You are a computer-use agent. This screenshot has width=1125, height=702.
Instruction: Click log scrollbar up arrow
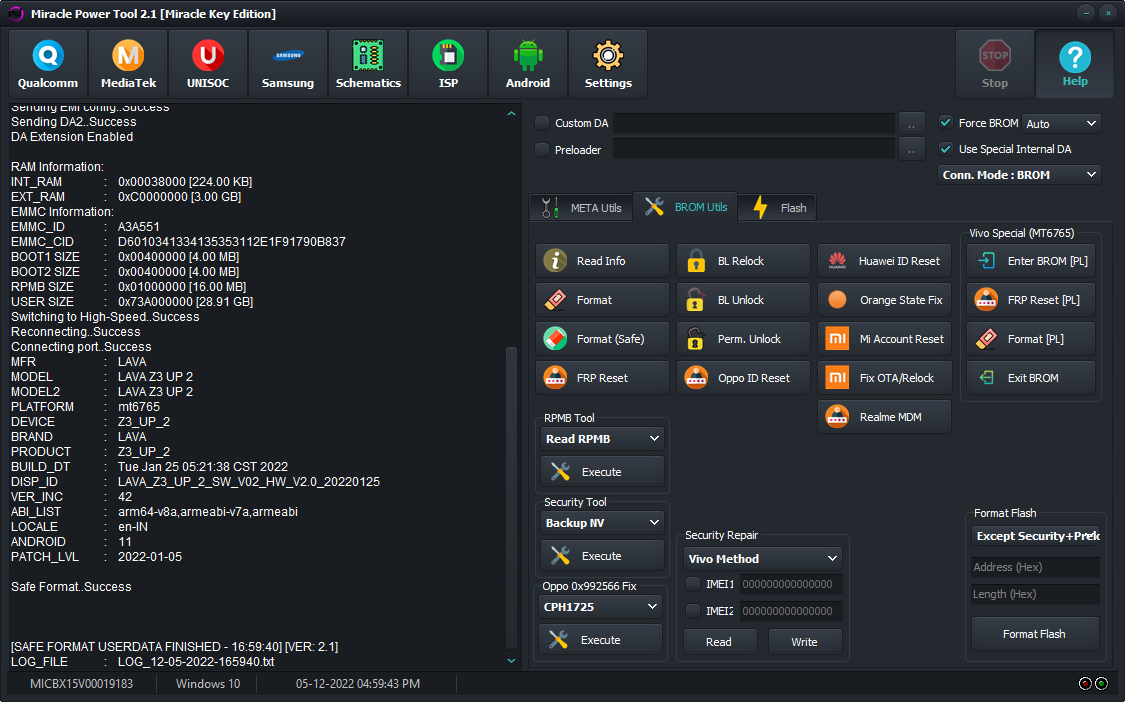(512, 113)
